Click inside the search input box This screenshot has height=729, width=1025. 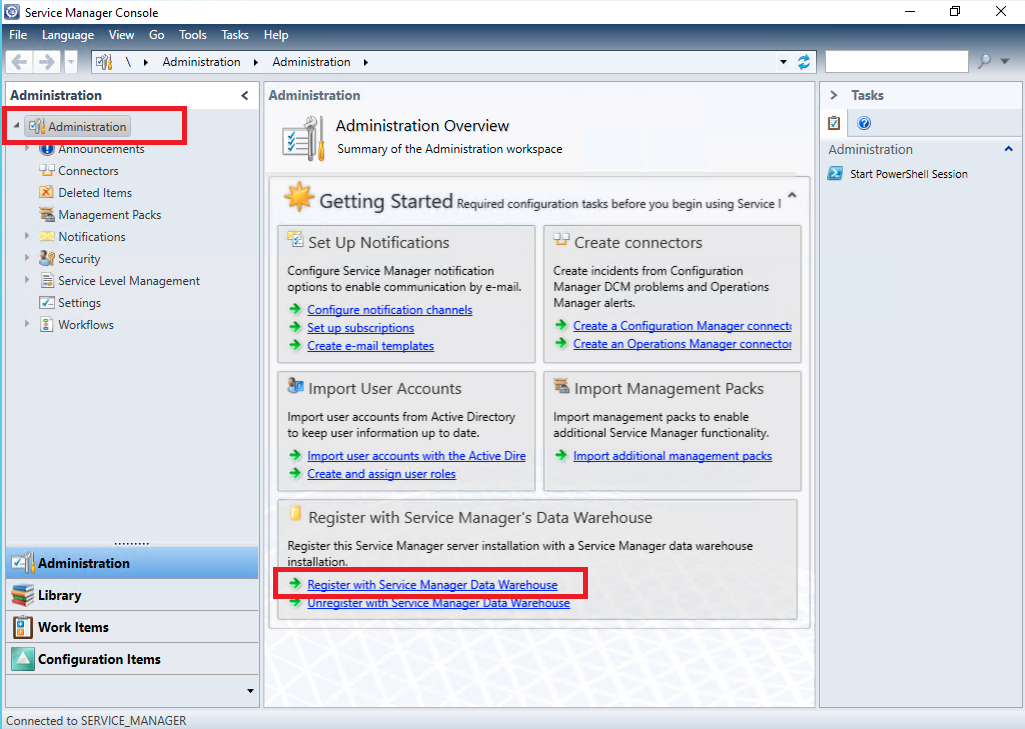click(x=895, y=62)
